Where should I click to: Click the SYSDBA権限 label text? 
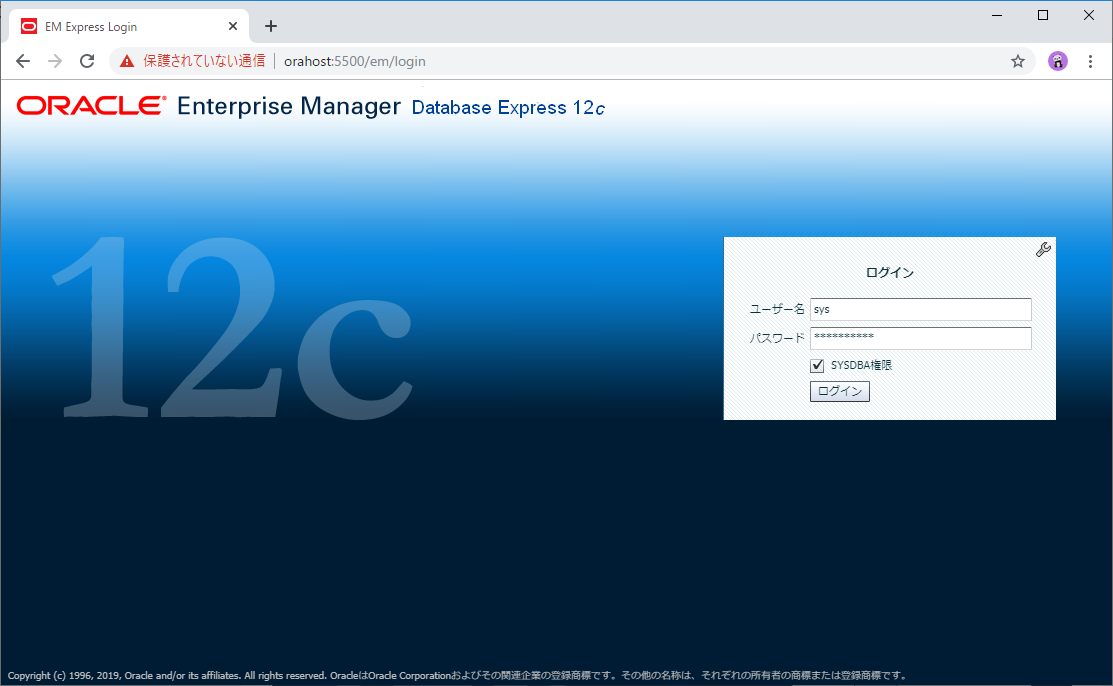point(861,365)
